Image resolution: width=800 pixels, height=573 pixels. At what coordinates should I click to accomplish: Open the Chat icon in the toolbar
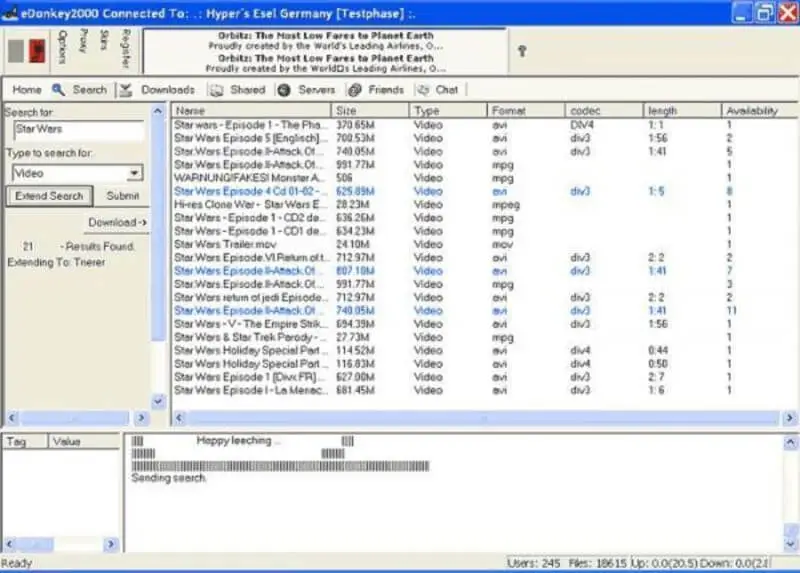click(422, 89)
